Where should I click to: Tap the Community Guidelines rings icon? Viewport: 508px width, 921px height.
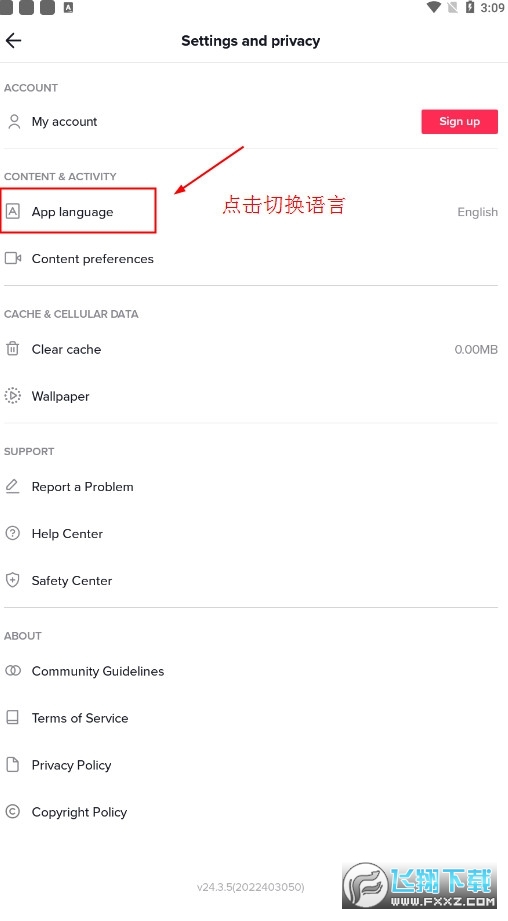point(12,671)
